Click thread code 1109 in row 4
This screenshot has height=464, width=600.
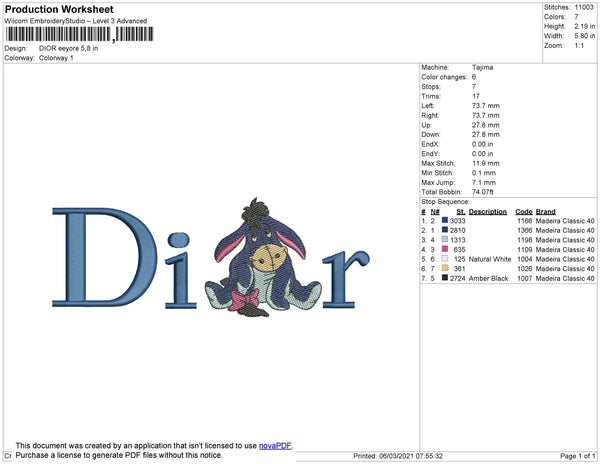coord(525,249)
